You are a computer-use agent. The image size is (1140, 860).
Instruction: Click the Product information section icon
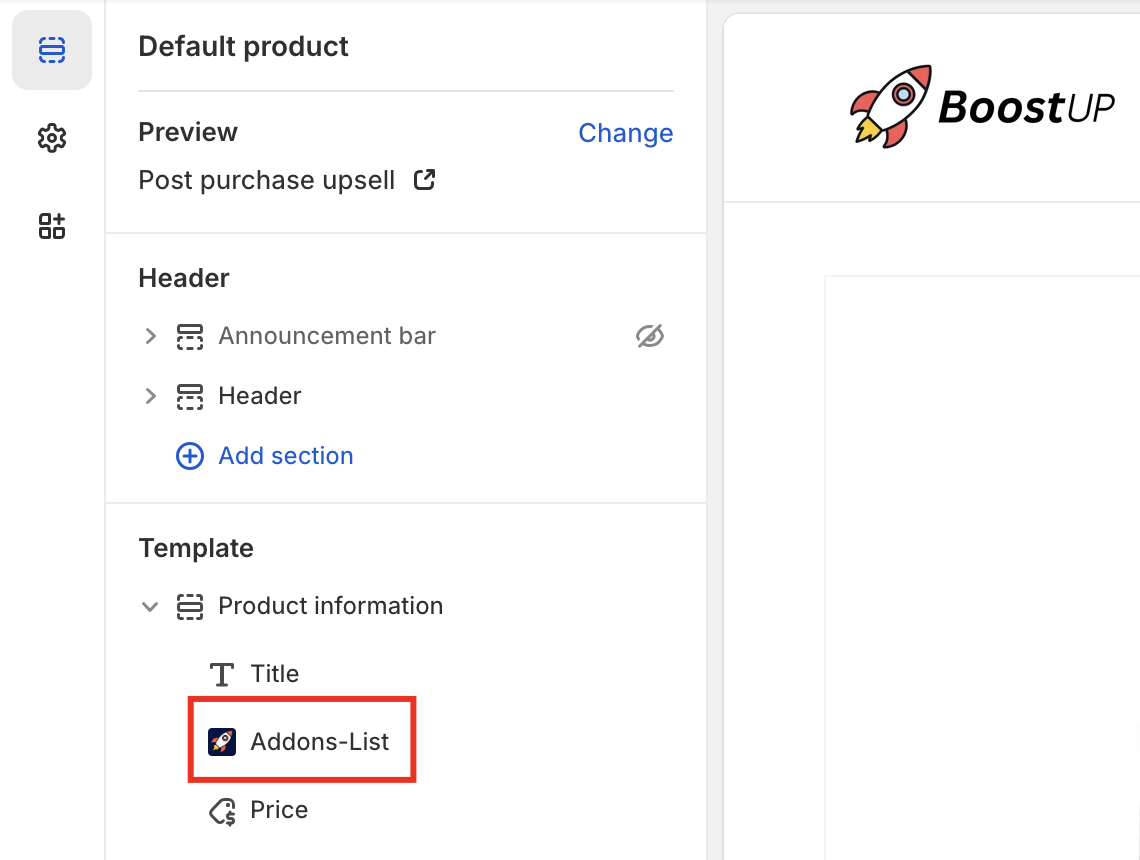[x=190, y=606]
